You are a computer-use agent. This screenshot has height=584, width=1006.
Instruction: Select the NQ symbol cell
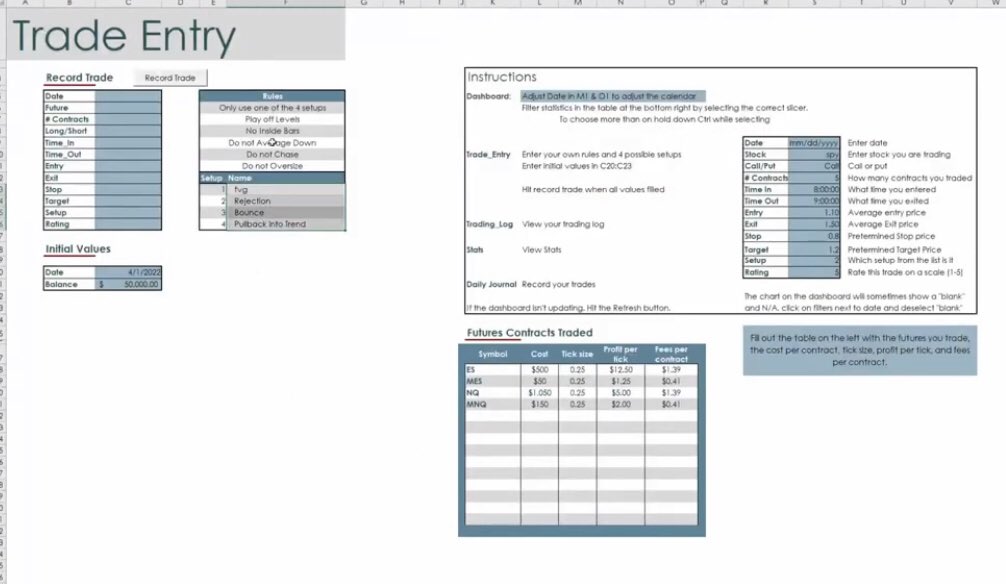493,393
